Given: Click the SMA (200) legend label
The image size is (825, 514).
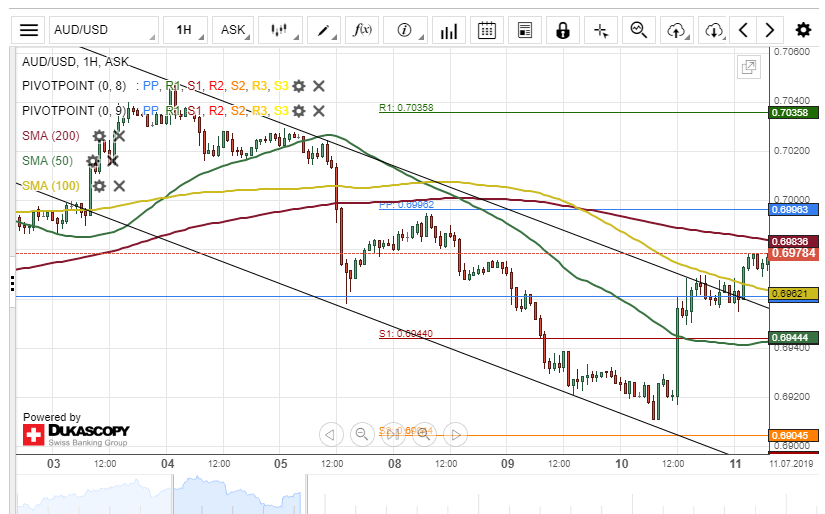Looking at the screenshot, I should [x=51, y=136].
